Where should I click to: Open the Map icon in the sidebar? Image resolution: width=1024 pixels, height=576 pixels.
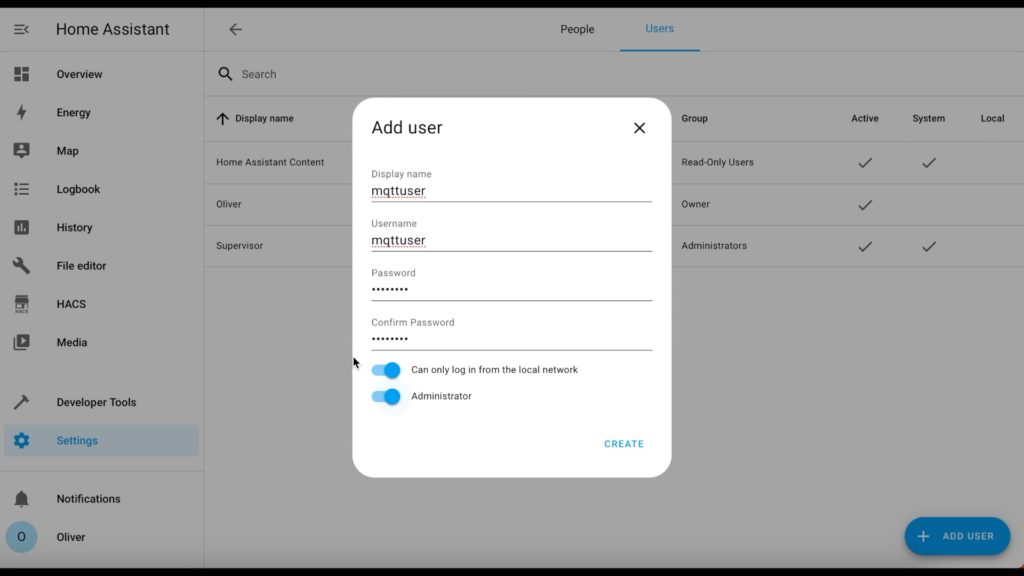pos(22,150)
